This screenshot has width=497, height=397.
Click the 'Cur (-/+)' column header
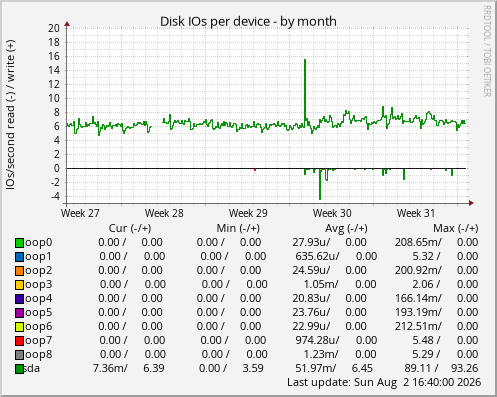130,228
